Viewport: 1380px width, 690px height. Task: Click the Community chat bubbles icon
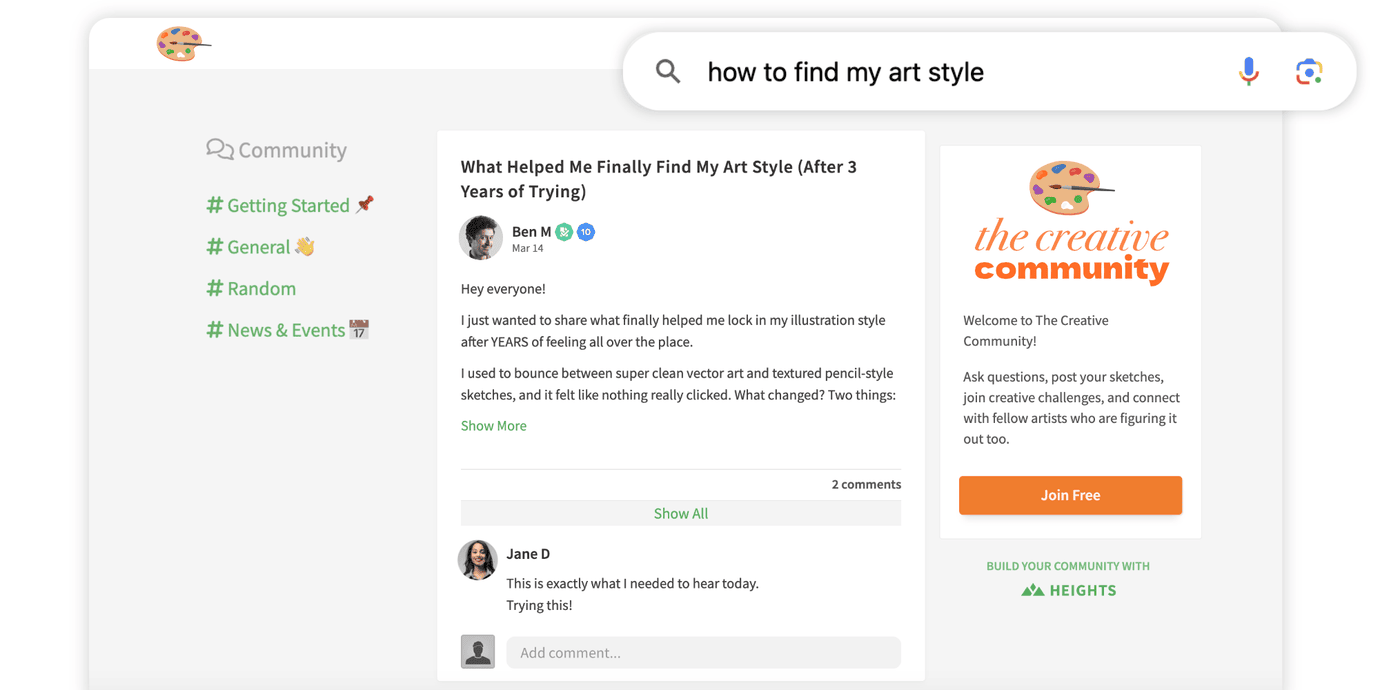tap(219, 150)
